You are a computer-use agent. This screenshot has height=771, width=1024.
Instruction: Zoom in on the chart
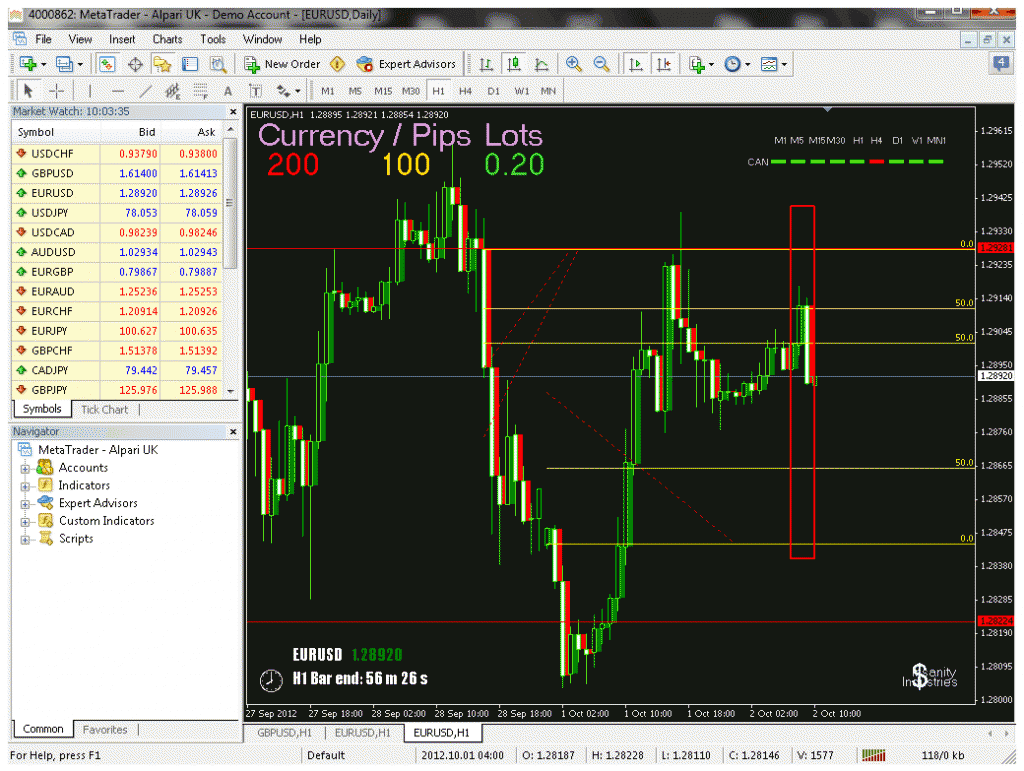click(x=573, y=64)
